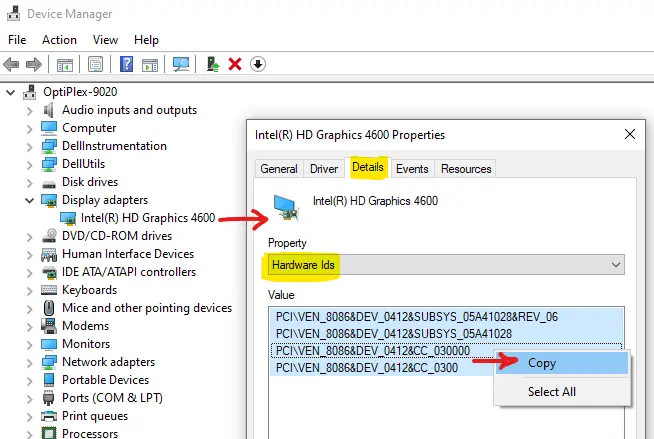Click the Disk drives icon
The height and width of the screenshot is (439, 654).
point(49,184)
